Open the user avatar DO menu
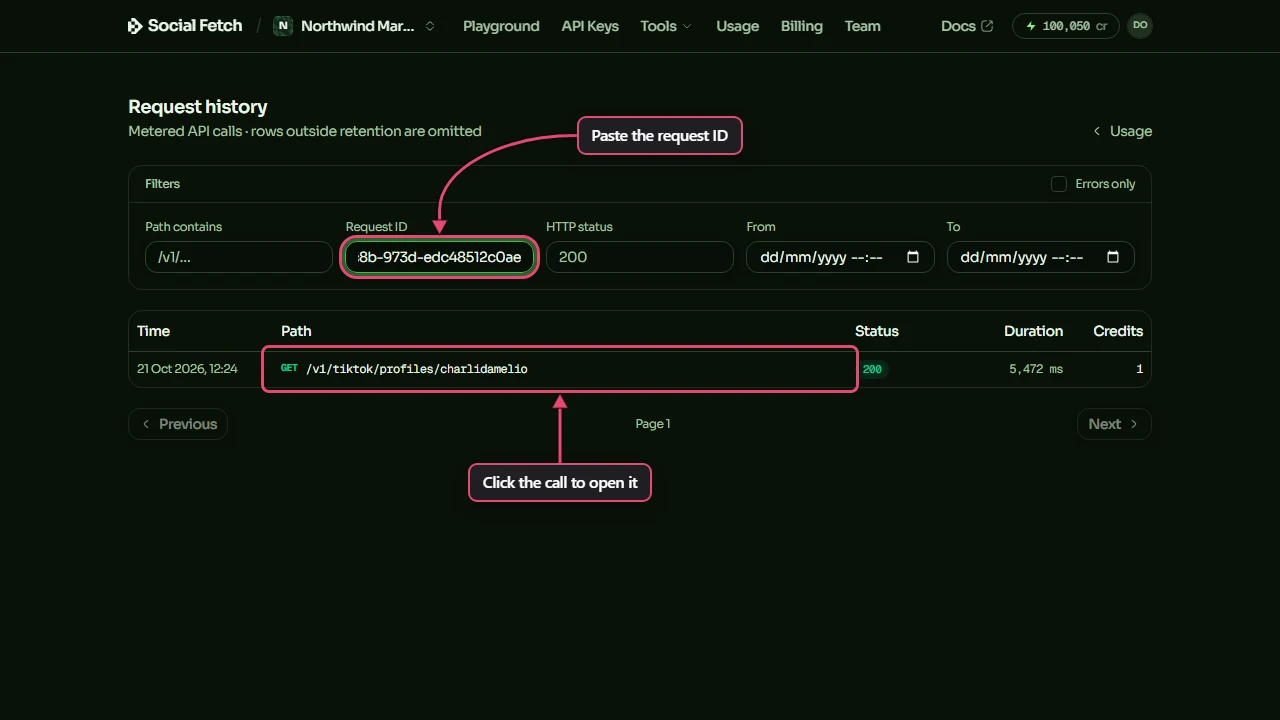Image resolution: width=1280 pixels, height=720 pixels. (x=1140, y=26)
